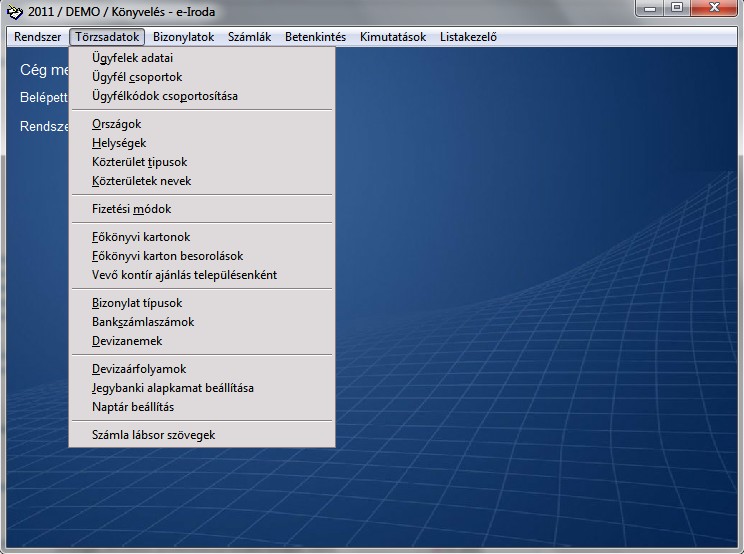The height and width of the screenshot is (554, 744).
Task: Open the Listakezelő menu
Action: 468,37
